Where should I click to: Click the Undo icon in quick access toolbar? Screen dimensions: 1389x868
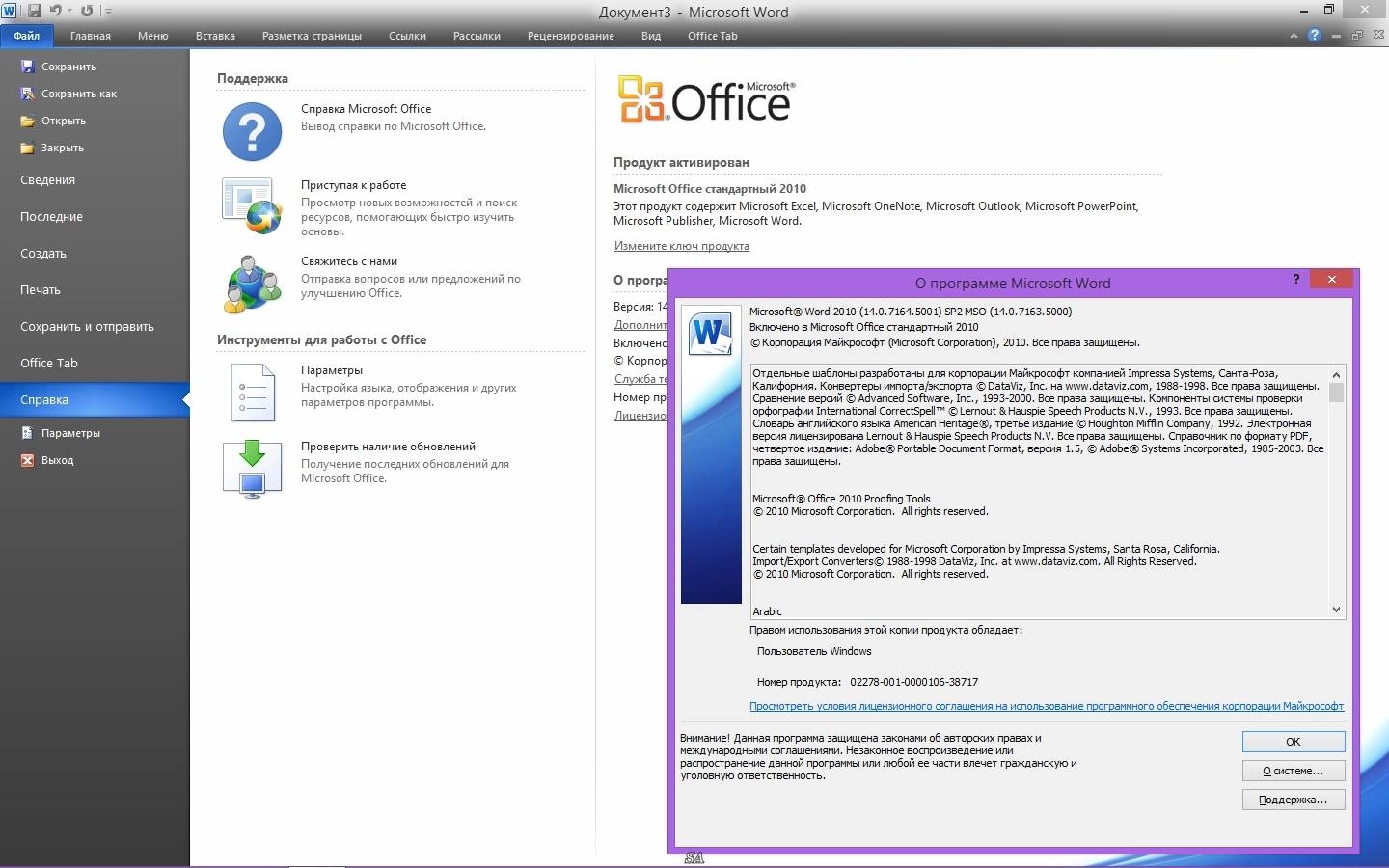tap(56, 11)
